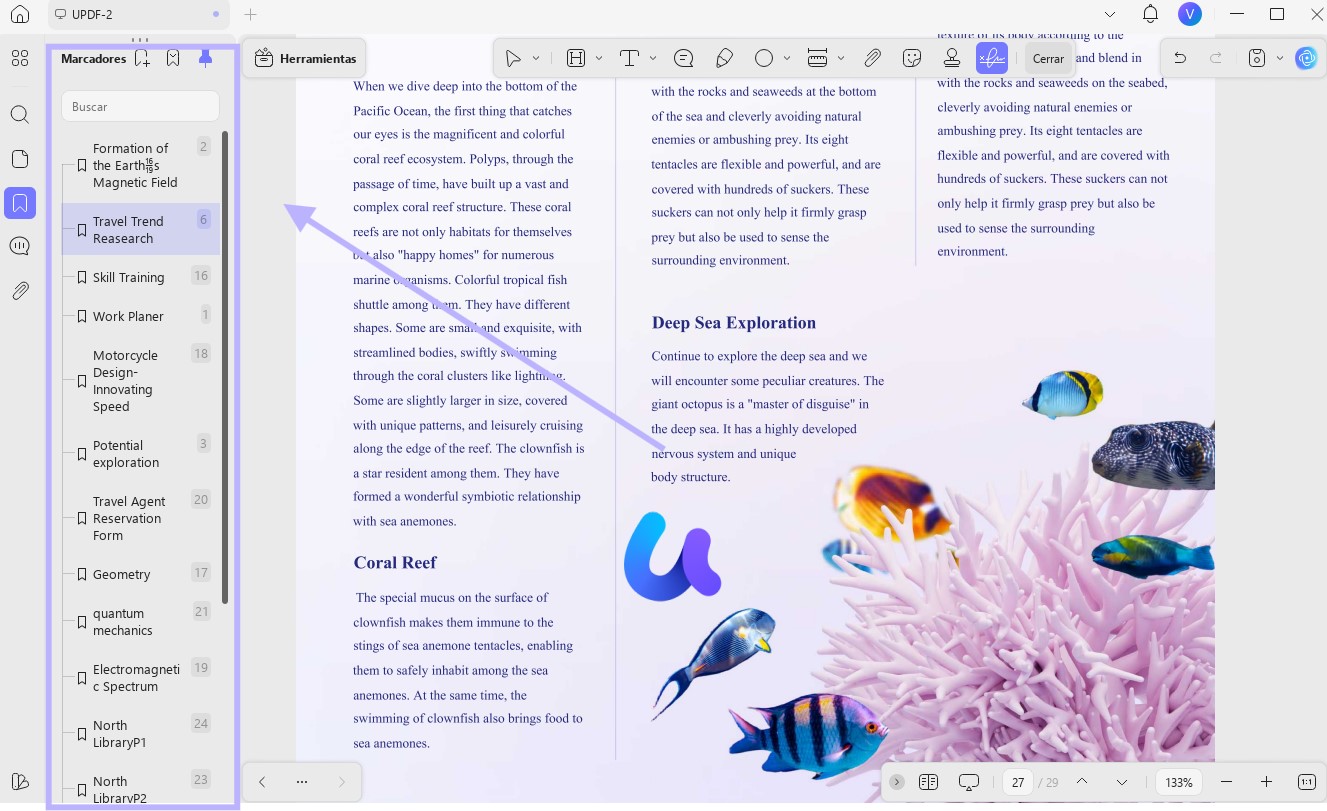Select the bookmarks panel icon in sidebar
Screen dimensions: 1327x811
pyautogui.click(x=20, y=203)
